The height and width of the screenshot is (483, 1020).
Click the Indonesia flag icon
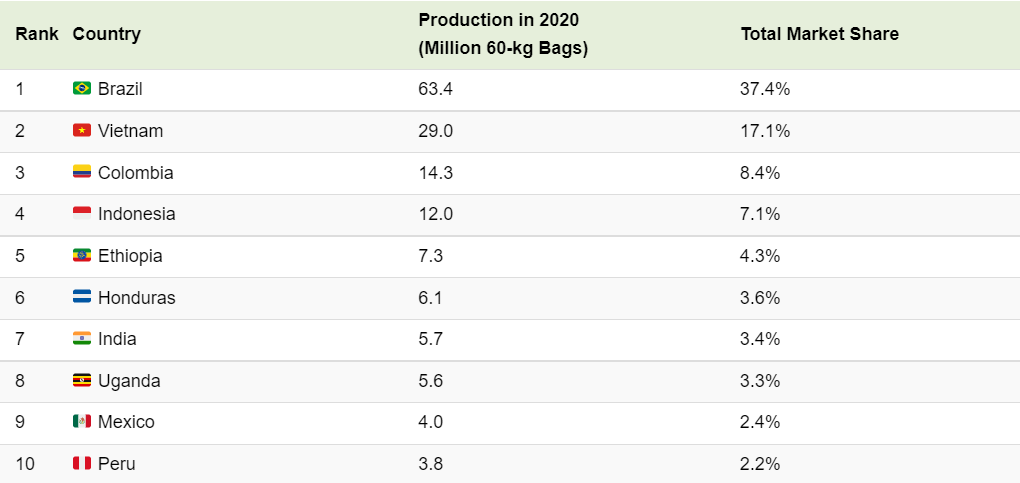[x=82, y=214]
